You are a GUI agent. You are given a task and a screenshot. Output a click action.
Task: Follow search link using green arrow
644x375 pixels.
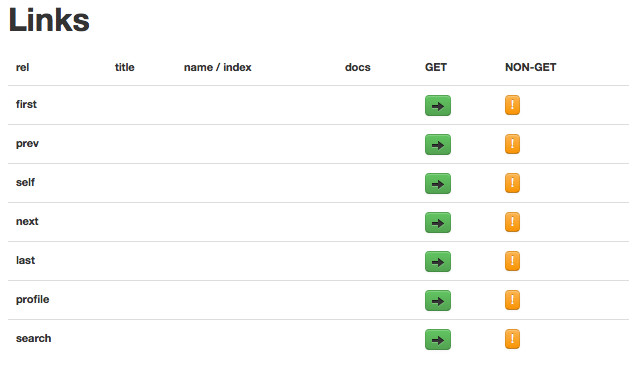click(x=438, y=340)
